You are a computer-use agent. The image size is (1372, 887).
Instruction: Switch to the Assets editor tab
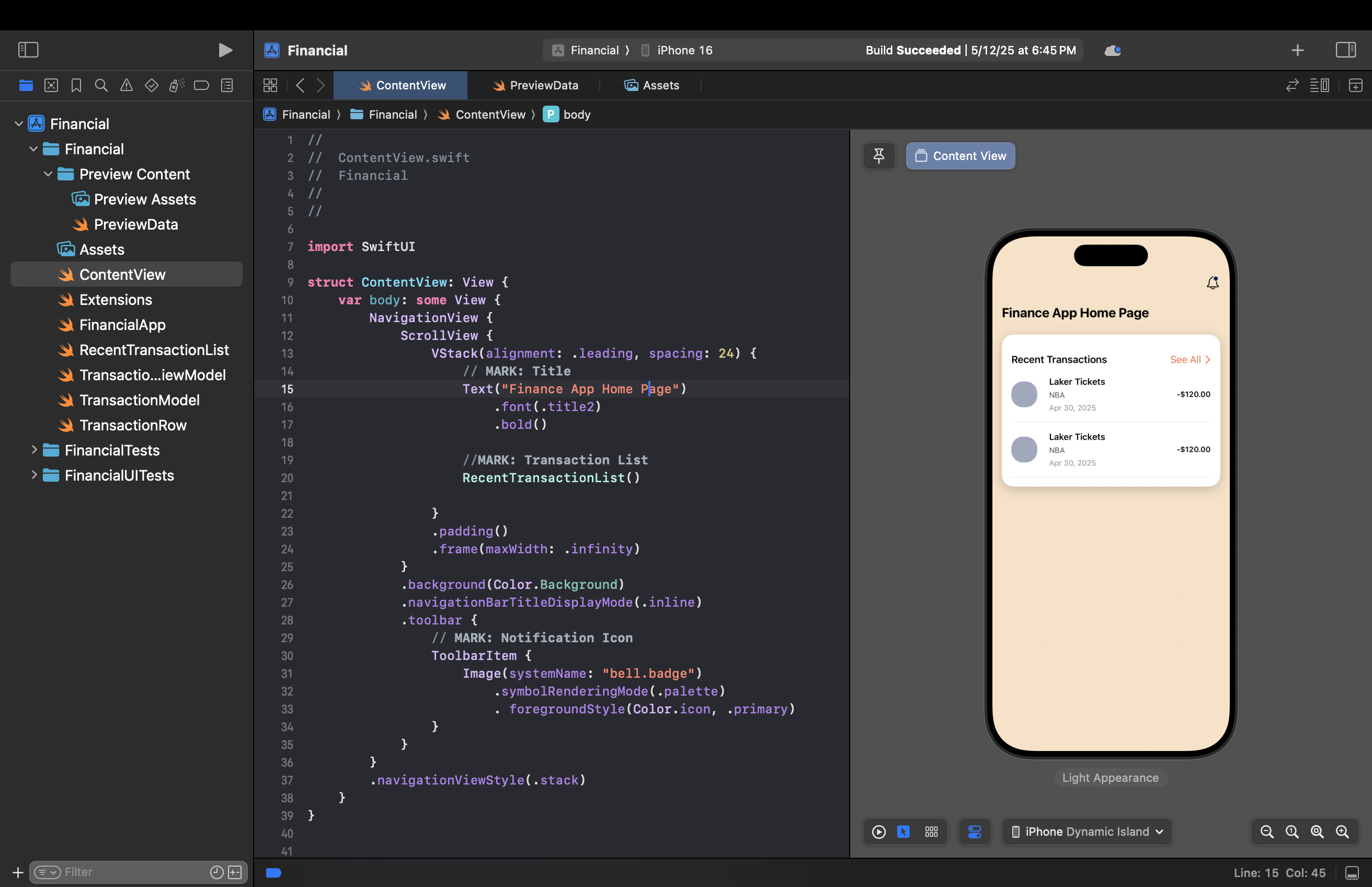(651, 85)
